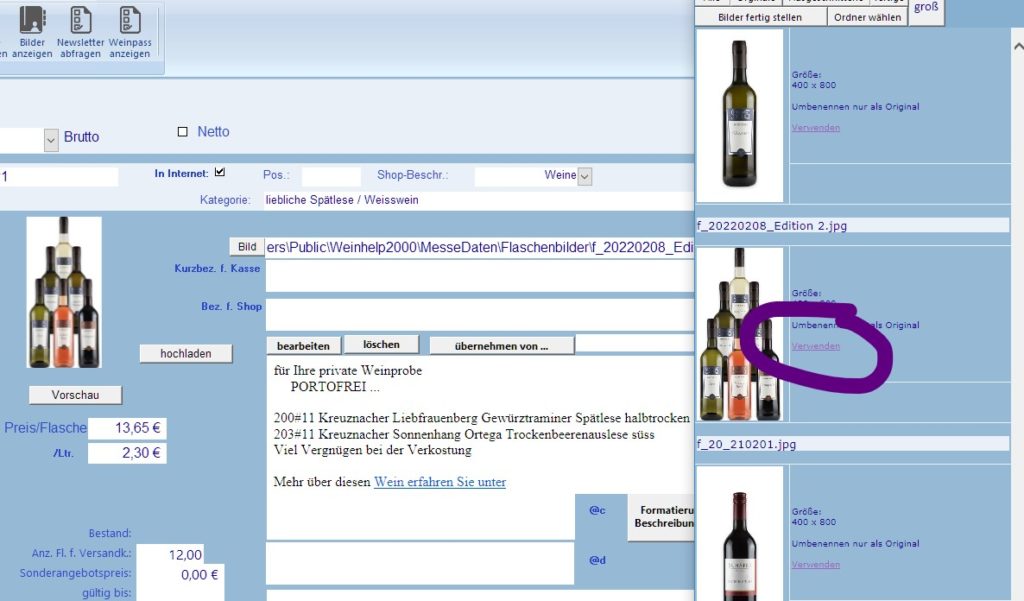Select the red wine bottle thumbnail

coord(739,532)
